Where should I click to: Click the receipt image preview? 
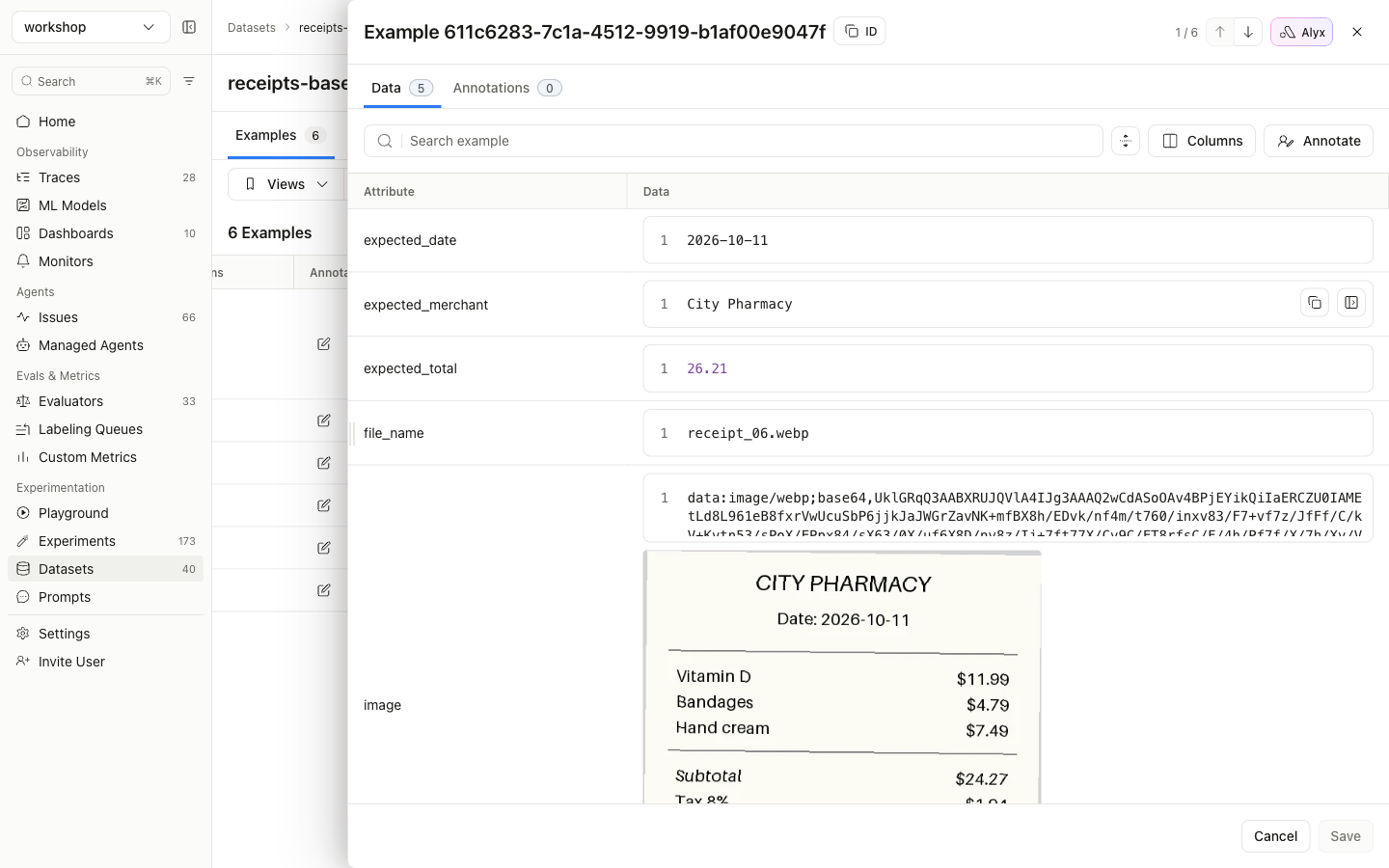(843, 677)
